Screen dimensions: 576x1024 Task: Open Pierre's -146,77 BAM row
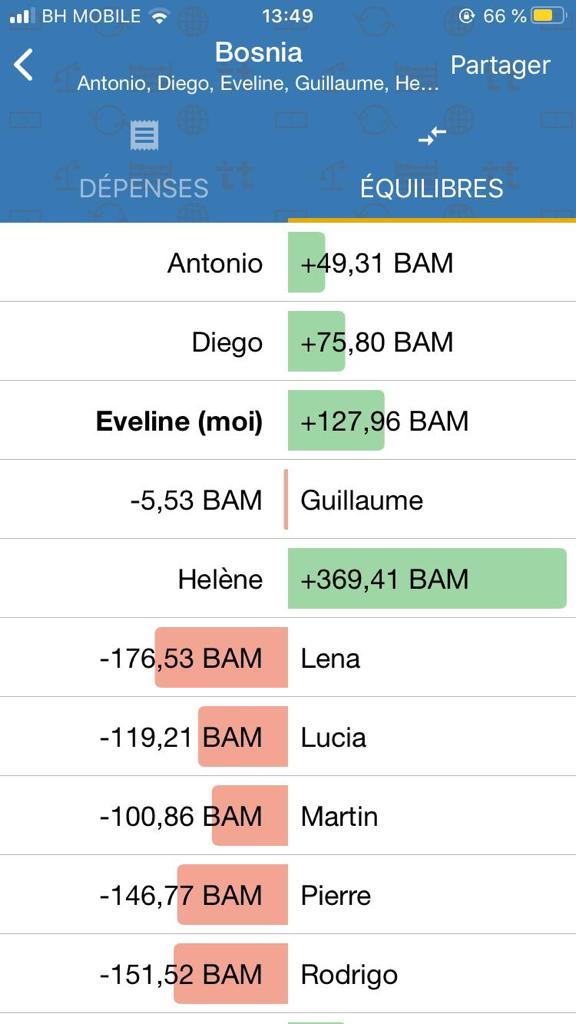288,894
